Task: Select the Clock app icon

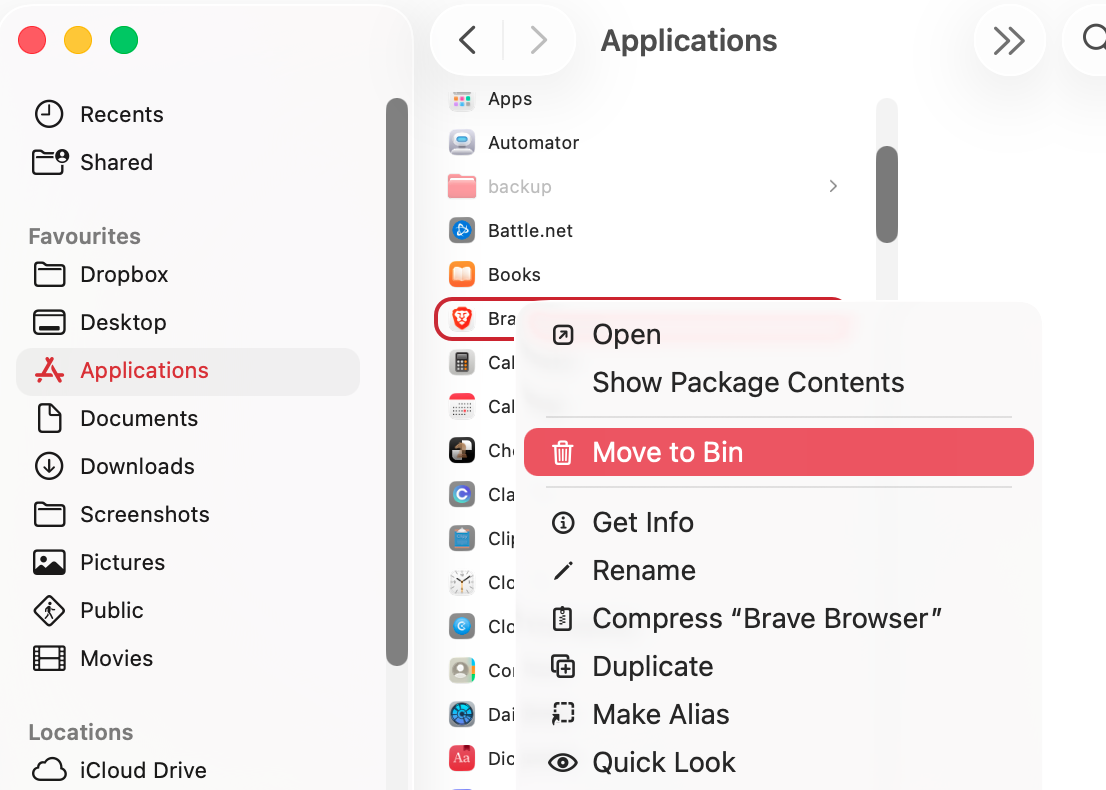Action: click(462, 582)
